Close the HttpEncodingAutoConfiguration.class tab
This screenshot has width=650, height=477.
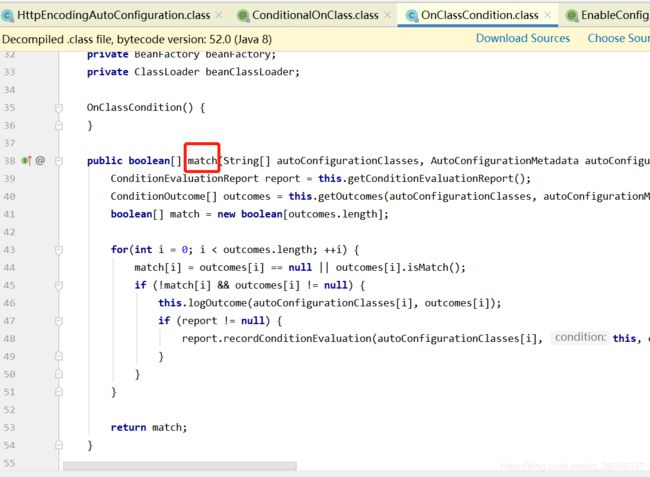click(x=219, y=15)
